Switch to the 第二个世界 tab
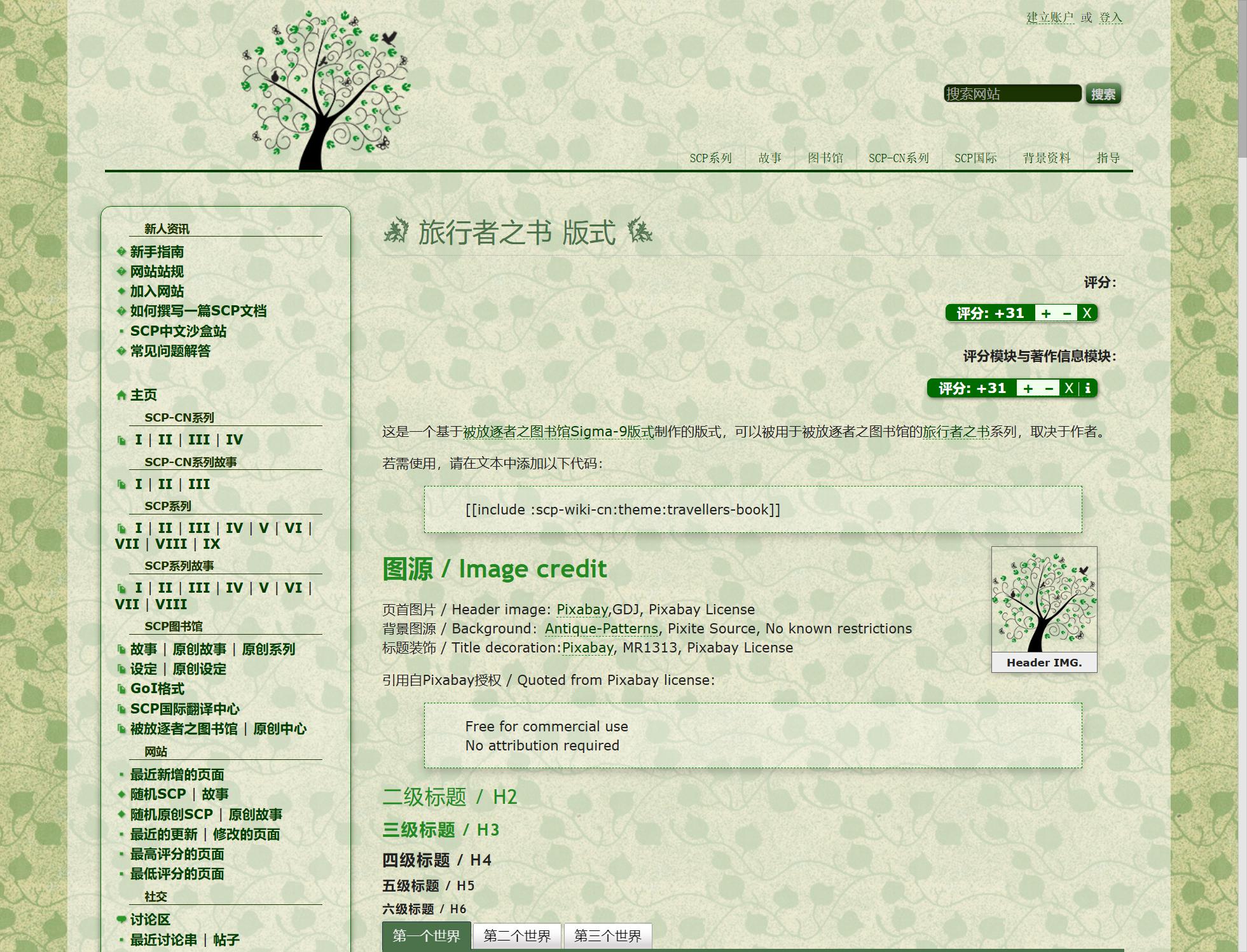The image size is (1247, 952). click(x=517, y=935)
